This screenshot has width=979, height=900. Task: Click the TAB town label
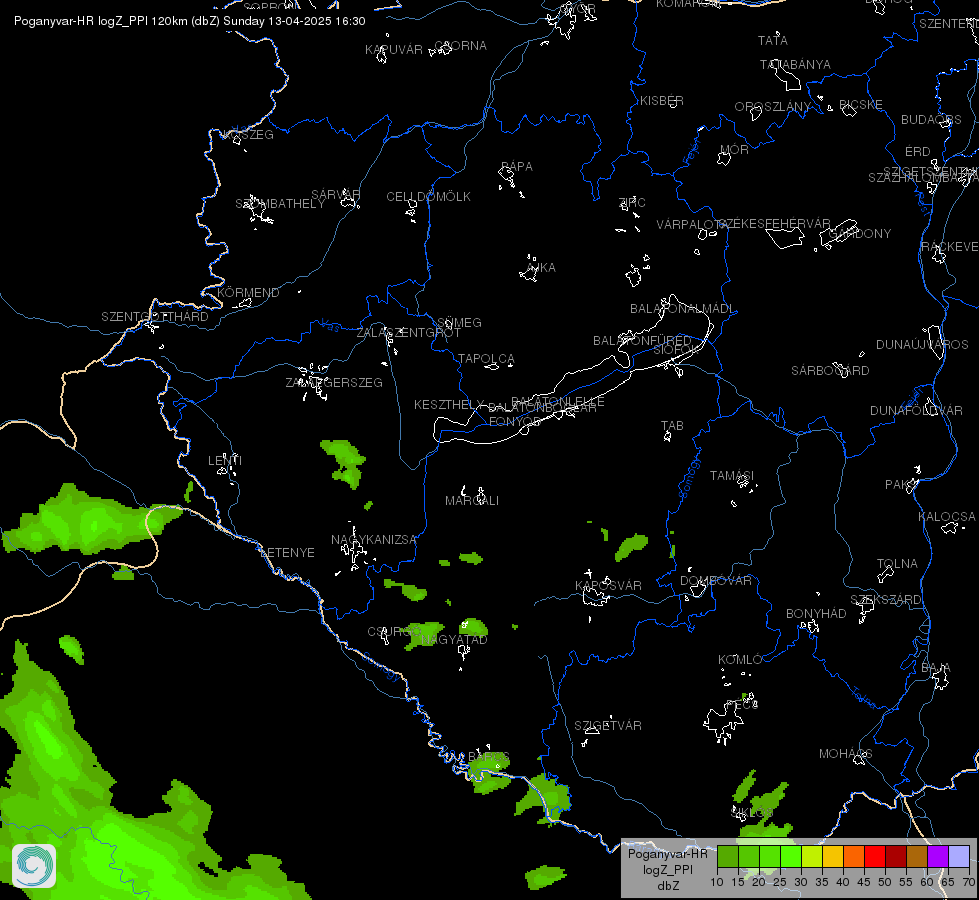pyautogui.click(x=672, y=426)
